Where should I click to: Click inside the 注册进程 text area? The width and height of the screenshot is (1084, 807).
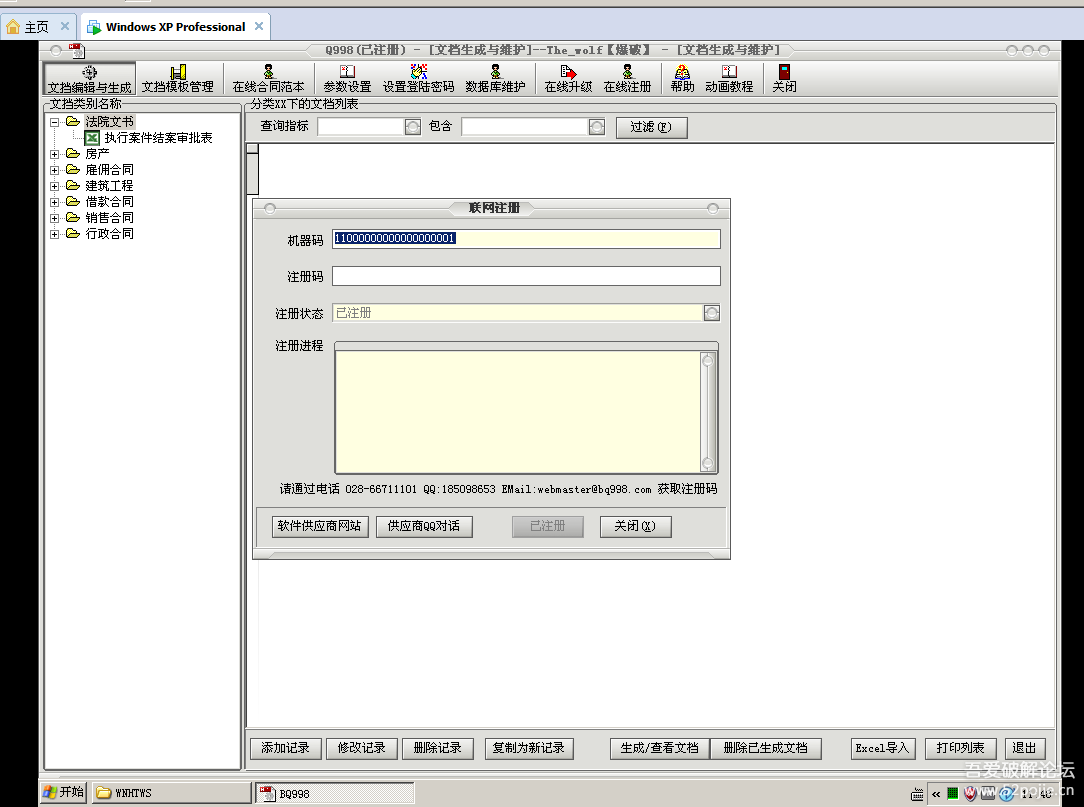click(x=518, y=412)
